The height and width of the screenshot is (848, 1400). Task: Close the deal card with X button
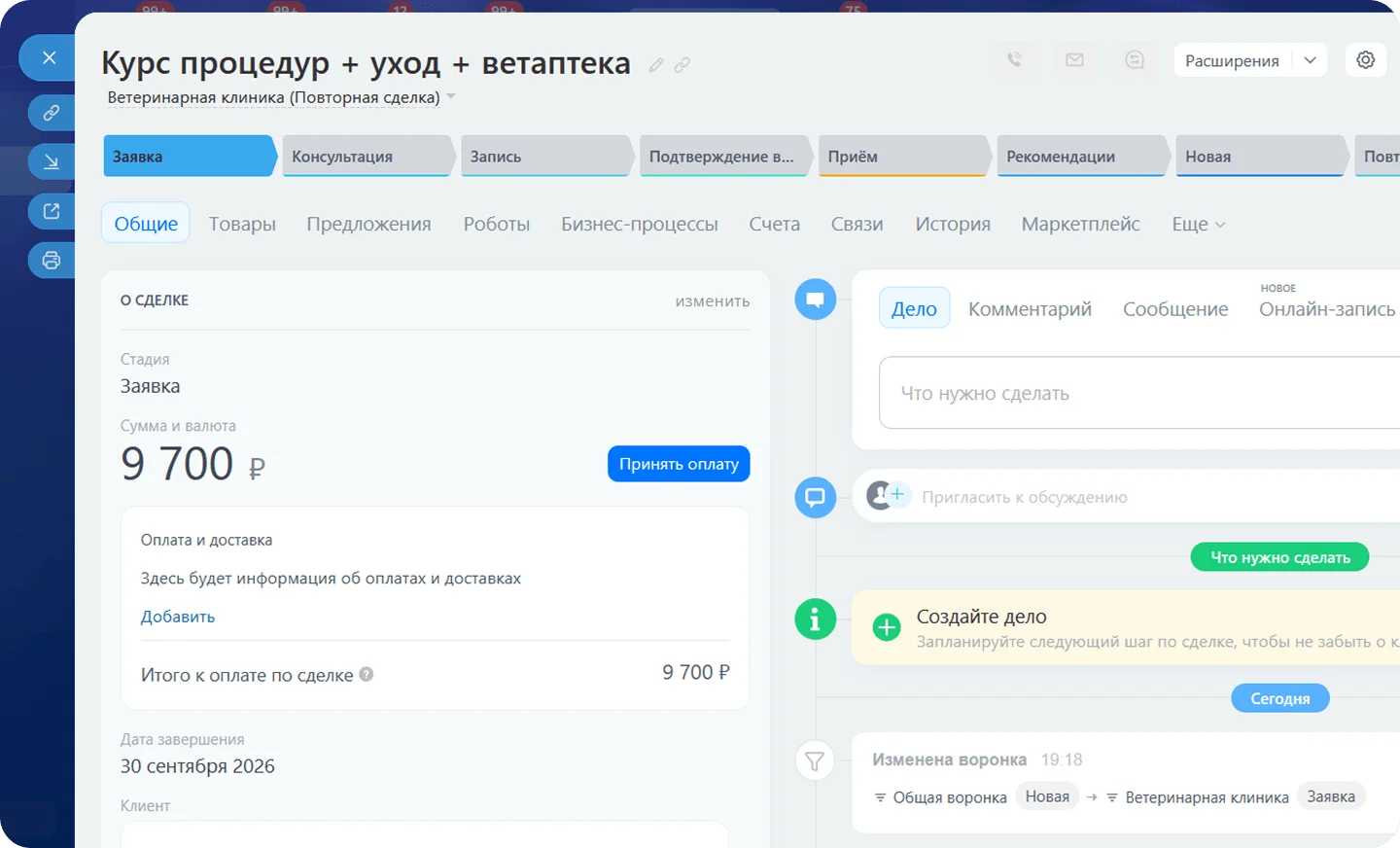point(49,58)
